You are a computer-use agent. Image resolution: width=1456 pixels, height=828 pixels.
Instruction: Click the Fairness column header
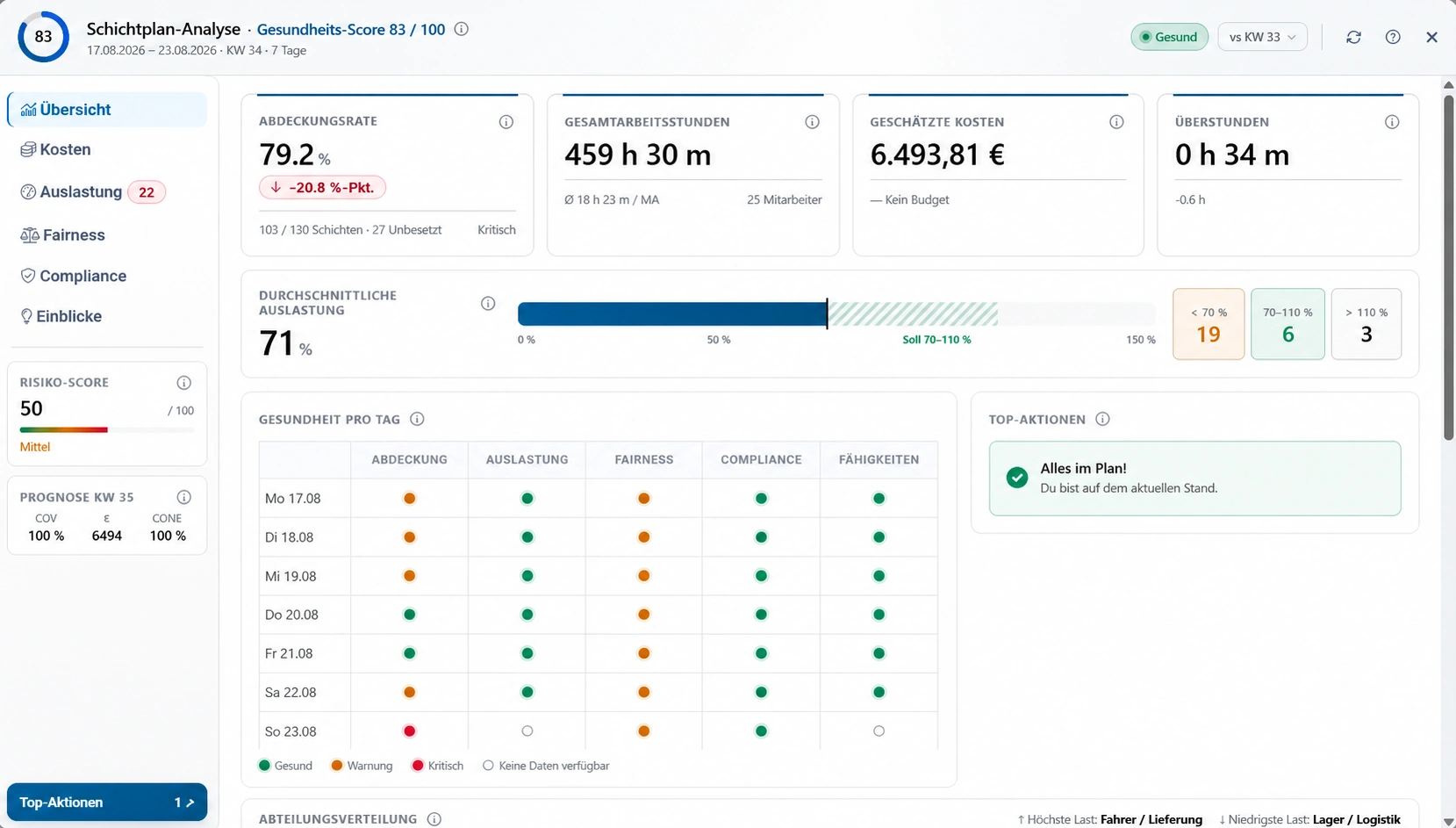[x=644, y=459]
